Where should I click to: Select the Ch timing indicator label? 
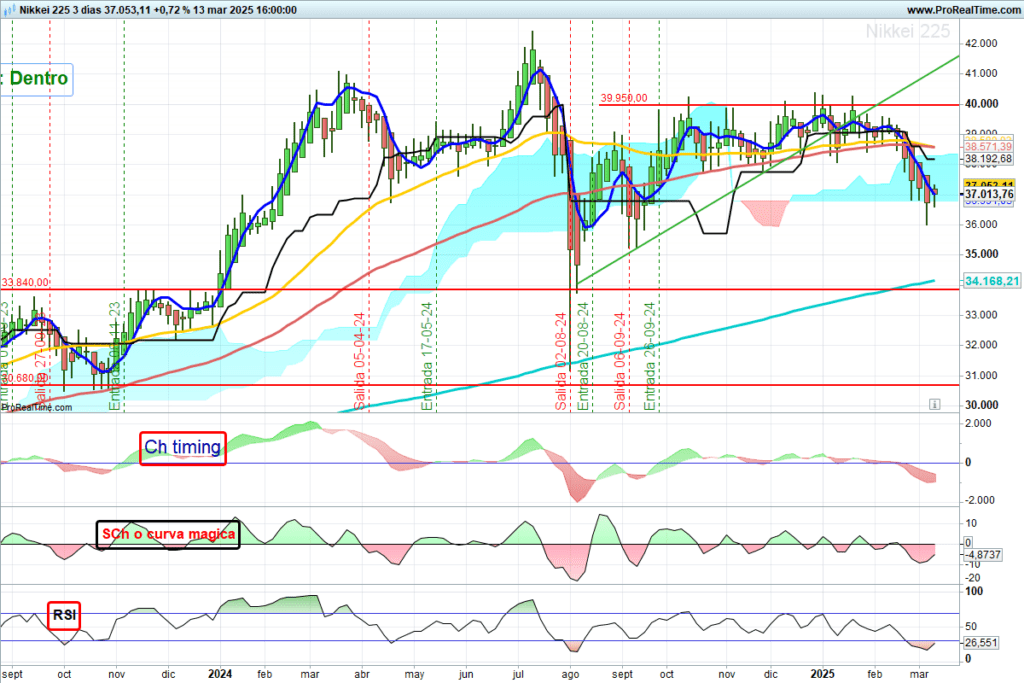point(183,448)
